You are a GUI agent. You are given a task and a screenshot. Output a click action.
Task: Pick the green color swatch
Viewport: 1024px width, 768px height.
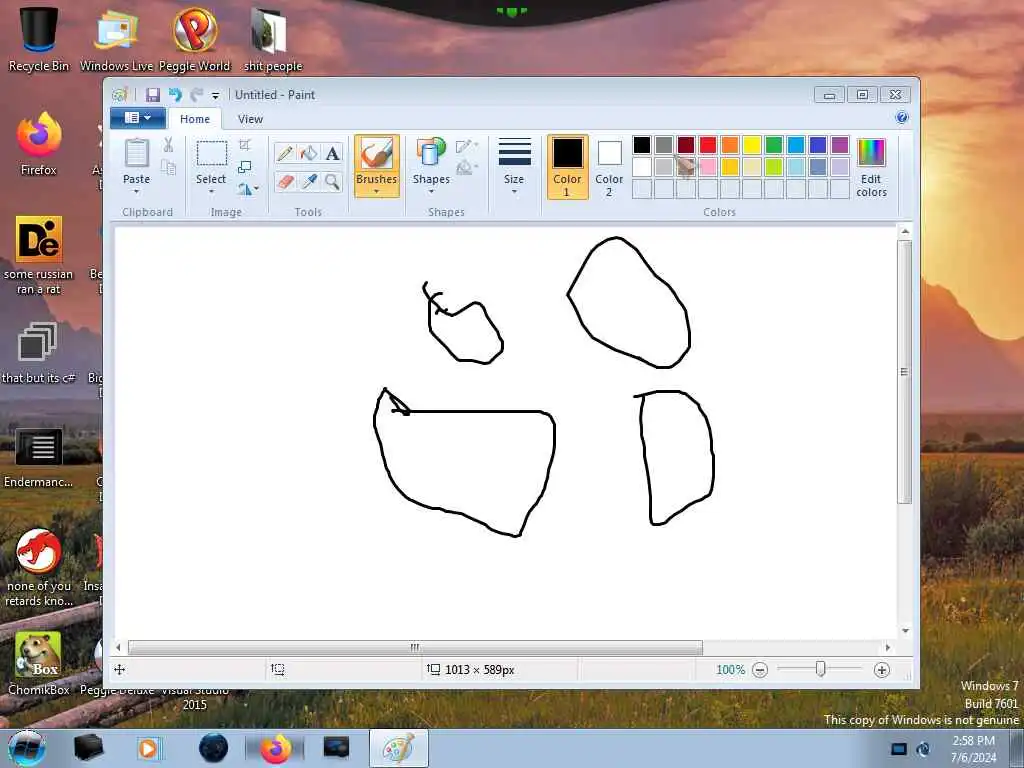774,145
